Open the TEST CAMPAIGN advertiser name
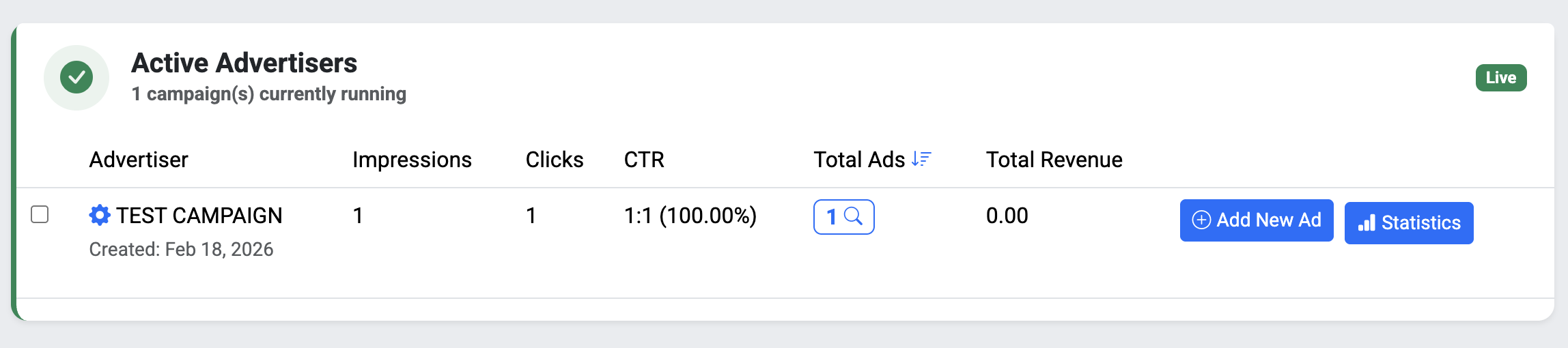Screen dimensions: 1568x348 (x=199, y=216)
